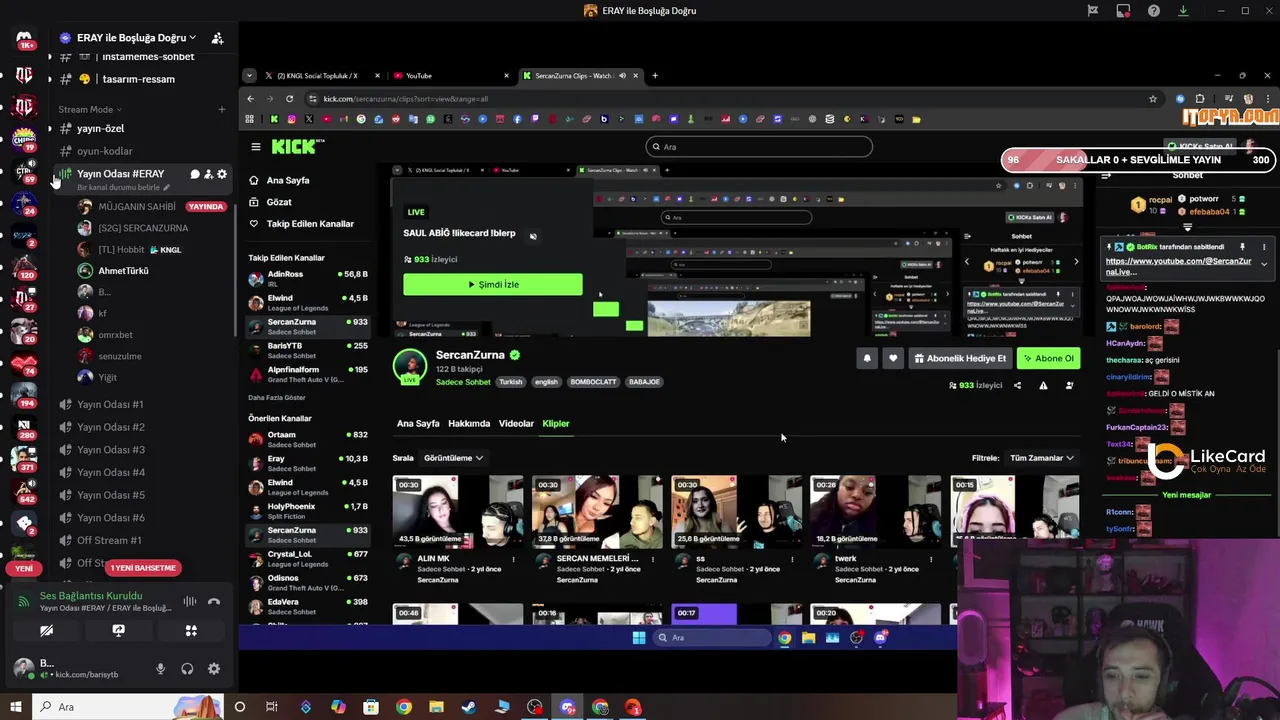Click Abone Ol button
This screenshot has width=1280, height=720.
tap(1049, 358)
